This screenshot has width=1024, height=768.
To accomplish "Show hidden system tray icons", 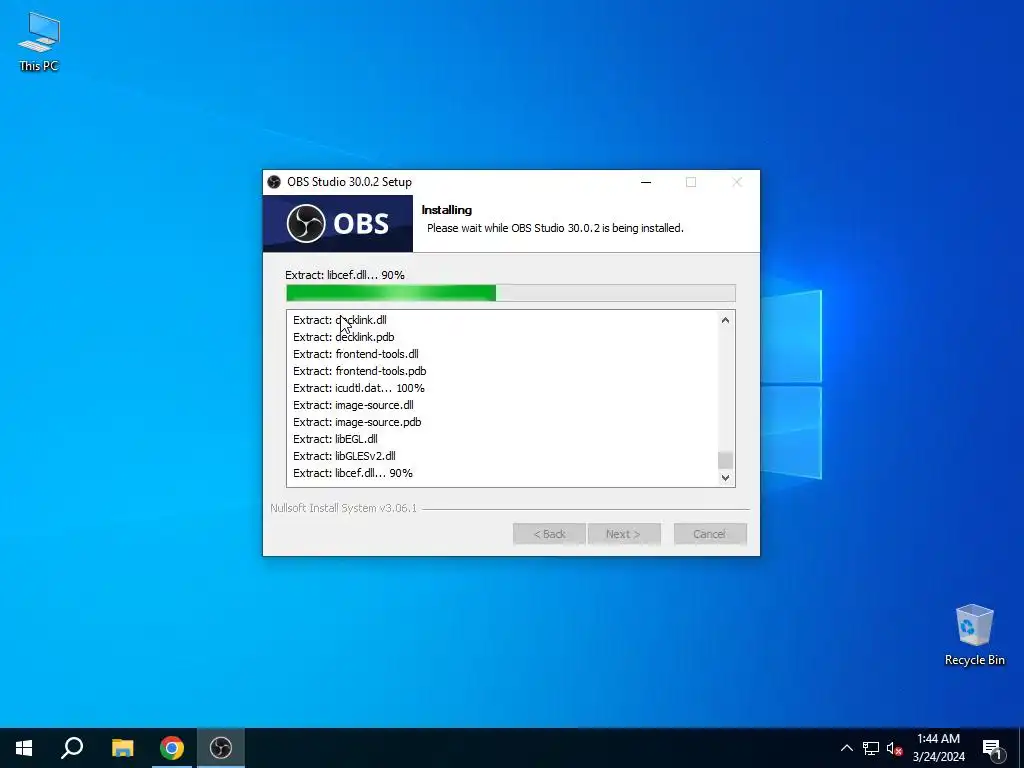I will 846,748.
